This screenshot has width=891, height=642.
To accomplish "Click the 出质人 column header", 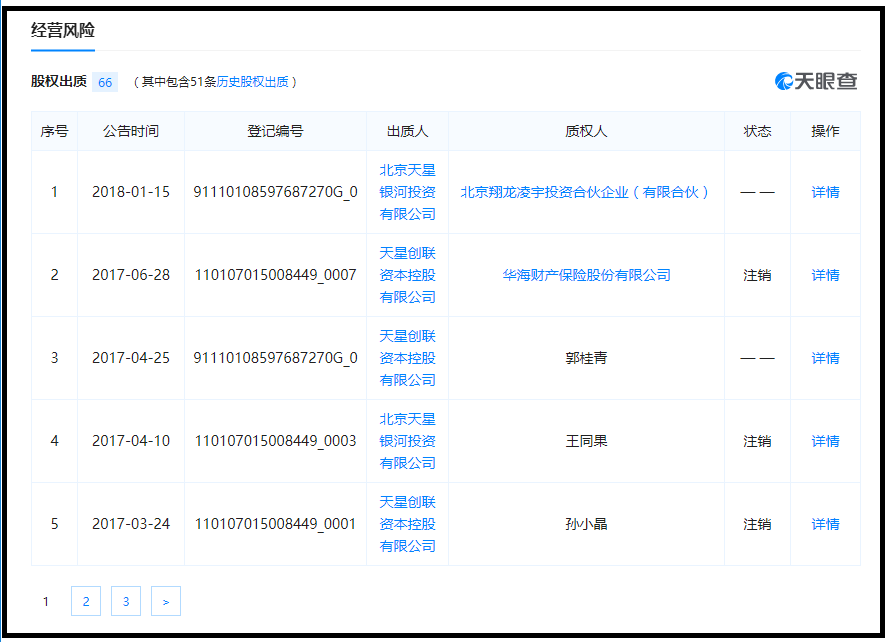I will [x=407, y=131].
